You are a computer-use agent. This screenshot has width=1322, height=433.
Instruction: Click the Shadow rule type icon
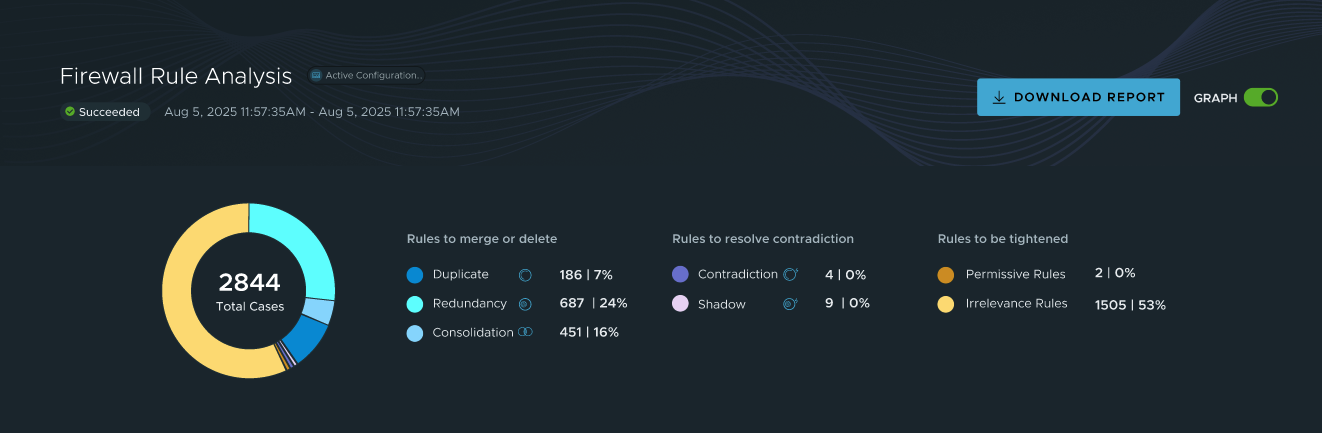click(790, 303)
